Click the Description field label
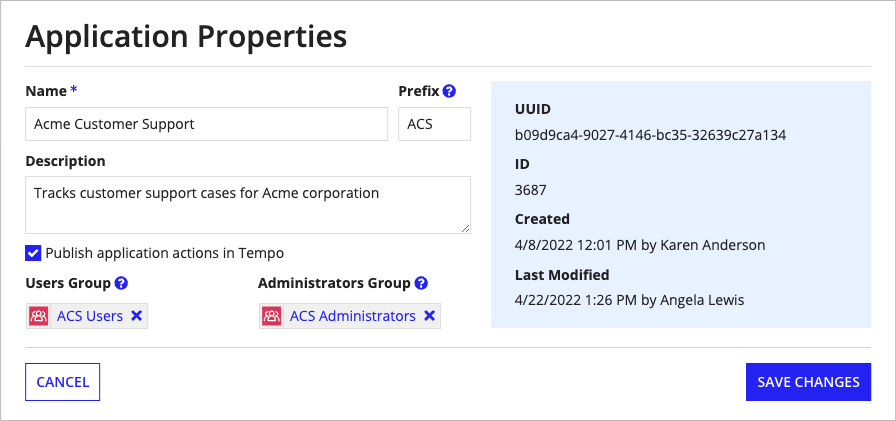 tap(65, 161)
